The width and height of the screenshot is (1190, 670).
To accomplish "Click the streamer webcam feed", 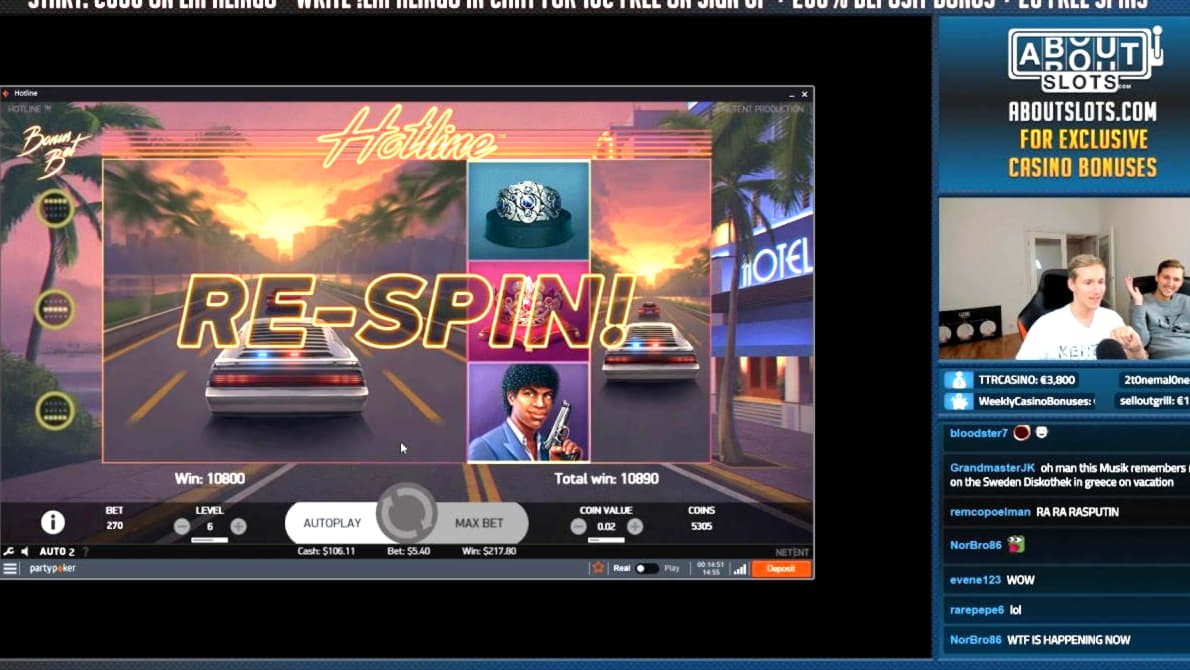I will pyautogui.click(x=1064, y=278).
